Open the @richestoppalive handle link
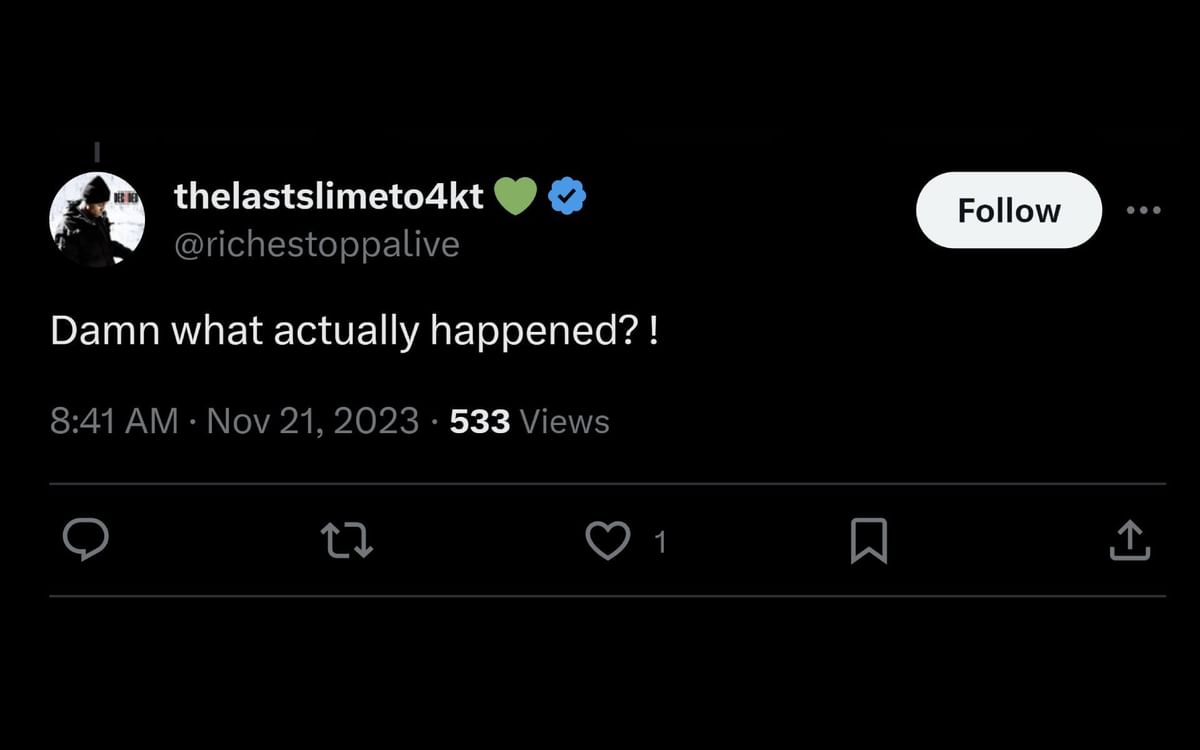This screenshot has height=750, width=1200. [x=317, y=245]
